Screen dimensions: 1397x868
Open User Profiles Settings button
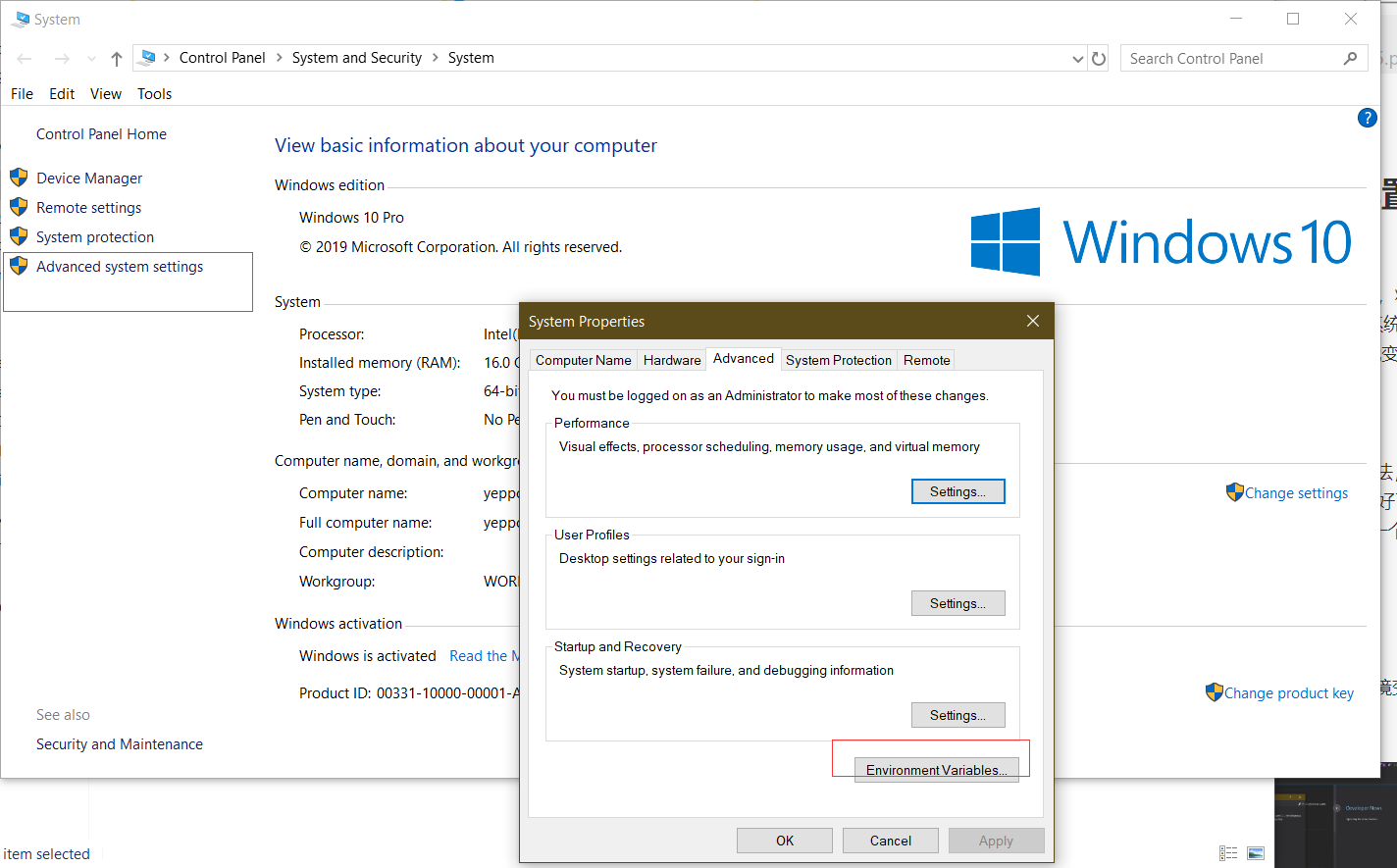pyautogui.click(x=958, y=603)
